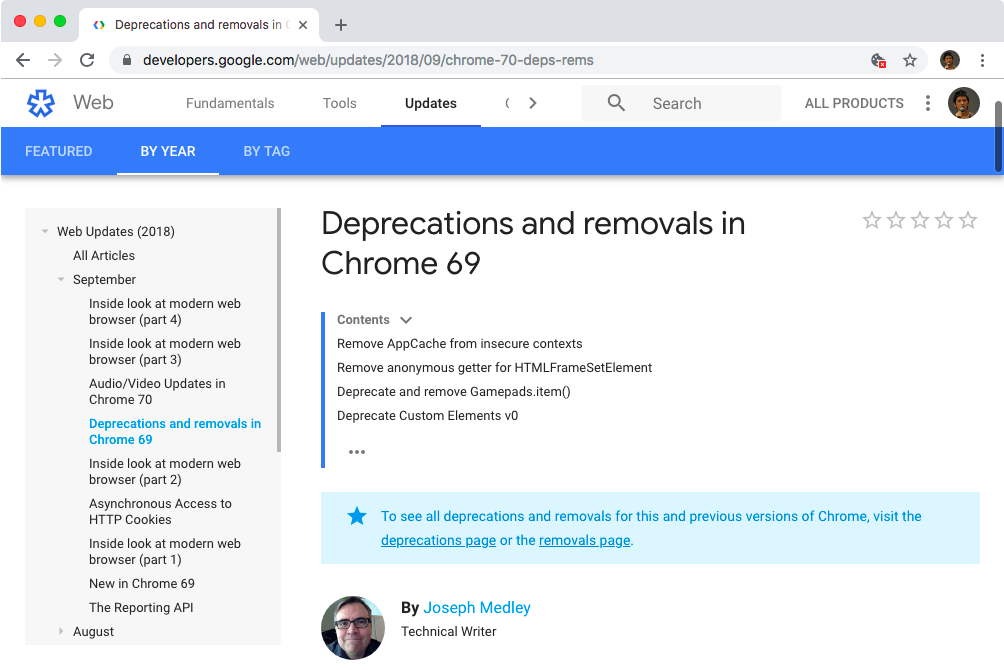The width and height of the screenshot is (1004, 670).
Task: Collapse the September section in sidebar
Action: 60,280
